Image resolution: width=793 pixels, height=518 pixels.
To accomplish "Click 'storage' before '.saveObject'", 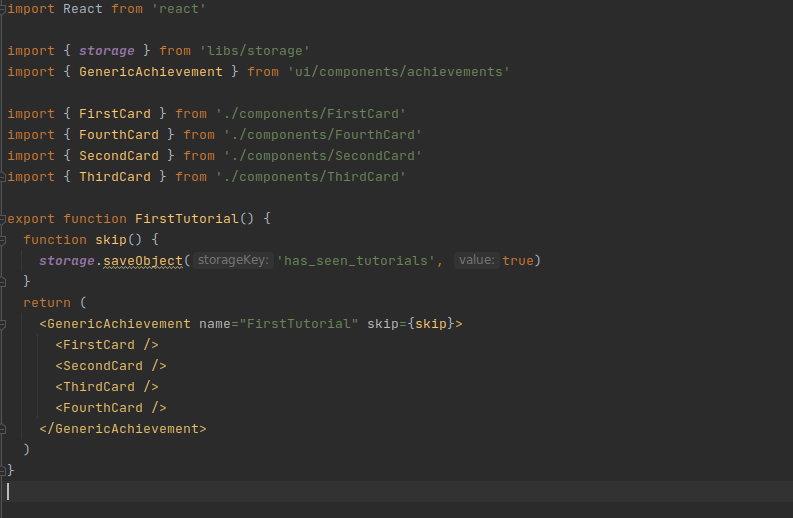I will (67, 261).
